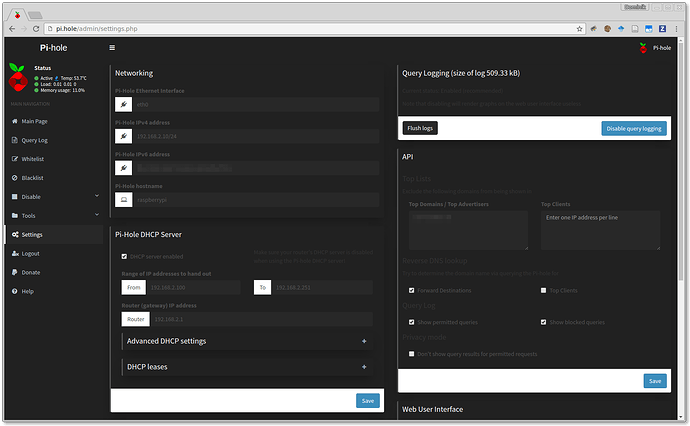Click the Pi-hole title link
Image resolution: width=690 pixels, height=426 pixels.
[x=53, y=48]
